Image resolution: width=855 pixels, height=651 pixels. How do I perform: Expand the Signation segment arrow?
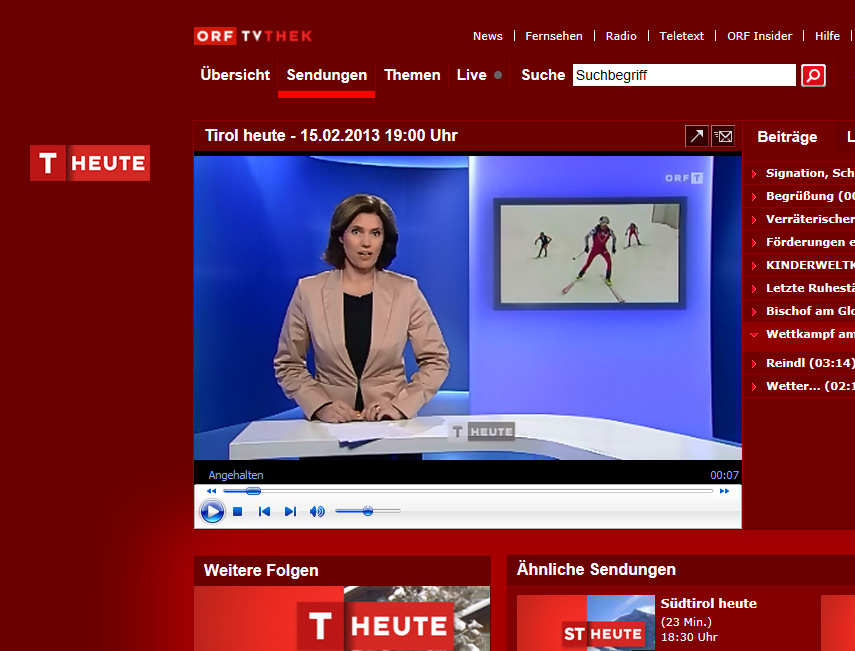coord(754,174)
